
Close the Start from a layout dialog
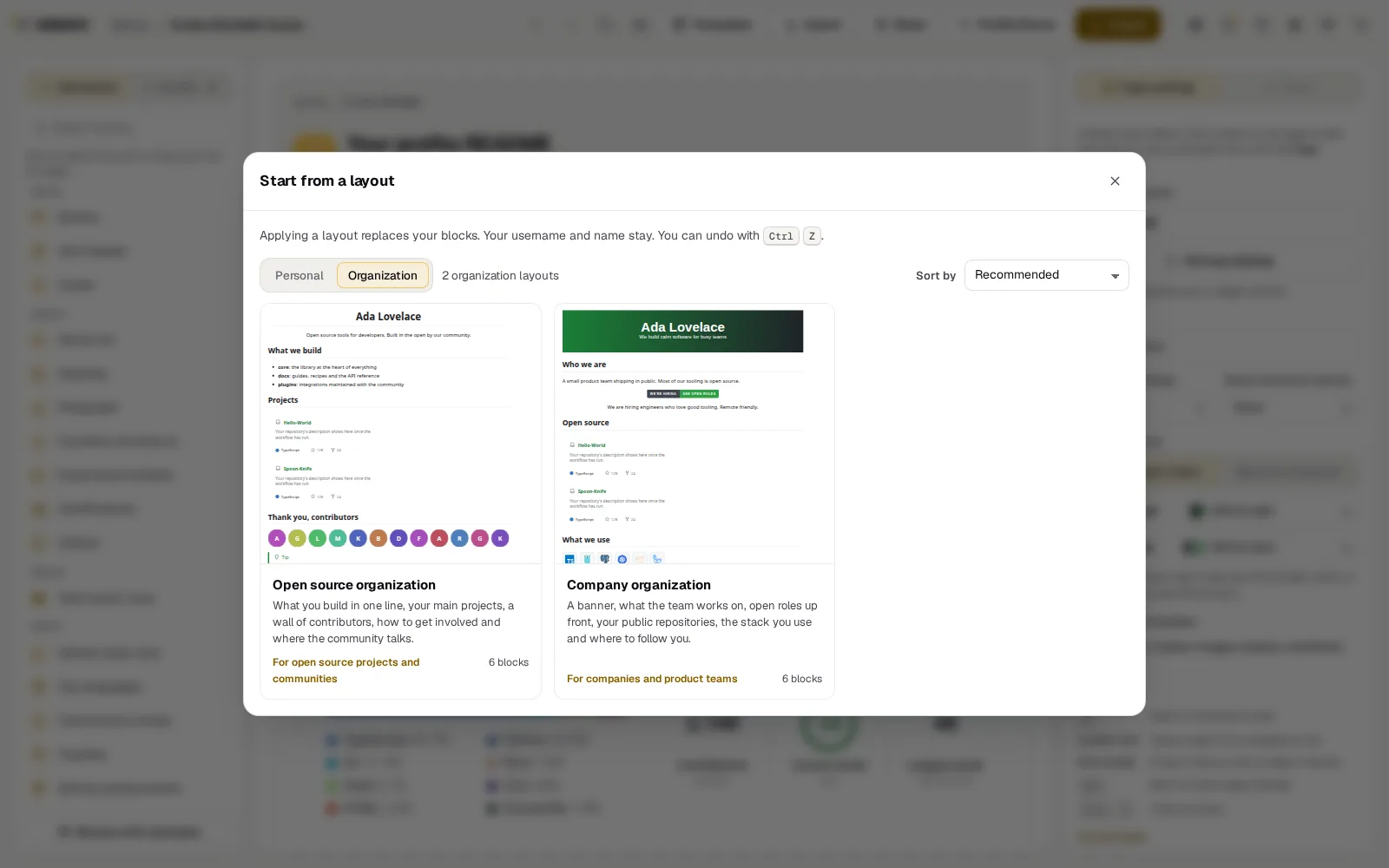click(x=1115, y=181)
